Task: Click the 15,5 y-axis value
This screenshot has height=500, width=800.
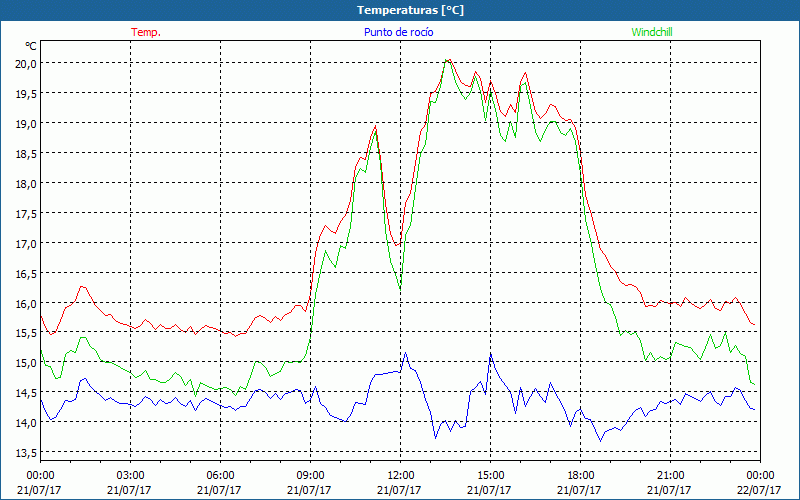Action: [24, 333]
